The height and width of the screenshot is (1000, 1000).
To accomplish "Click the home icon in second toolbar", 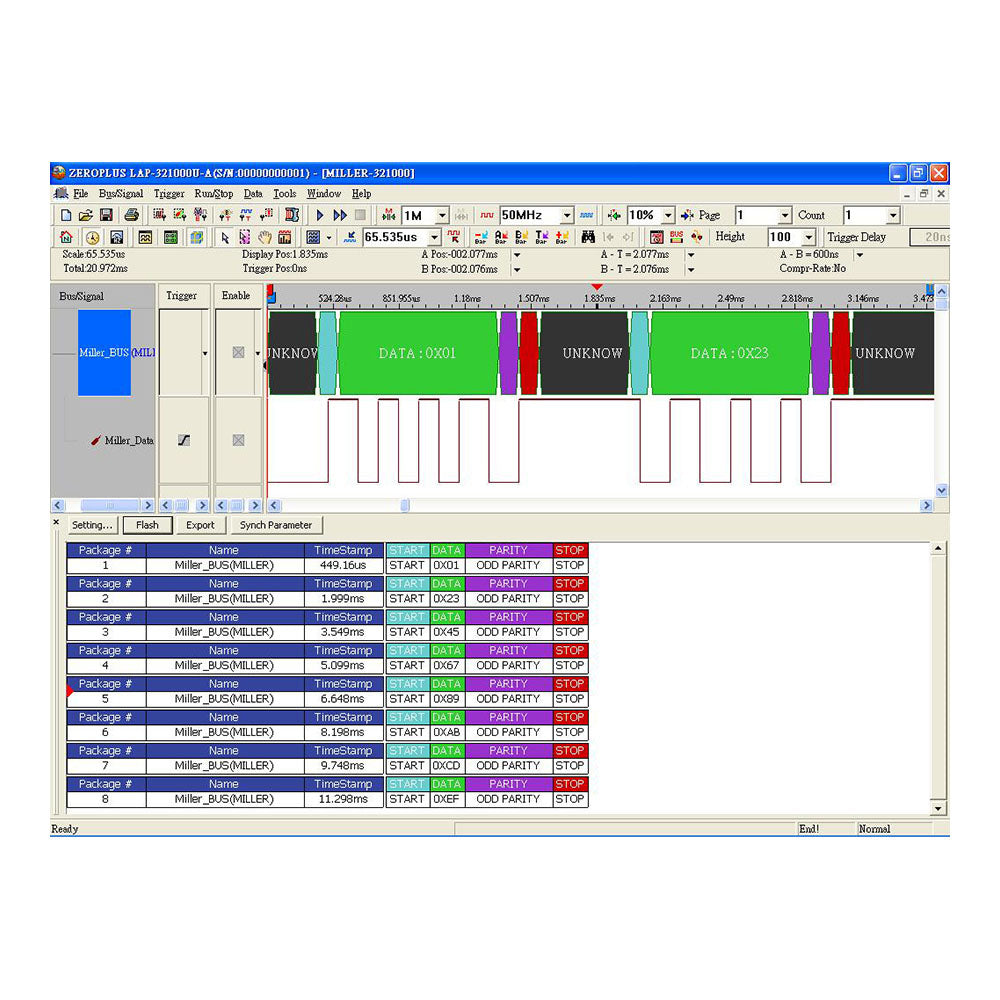I will [66, 237].
